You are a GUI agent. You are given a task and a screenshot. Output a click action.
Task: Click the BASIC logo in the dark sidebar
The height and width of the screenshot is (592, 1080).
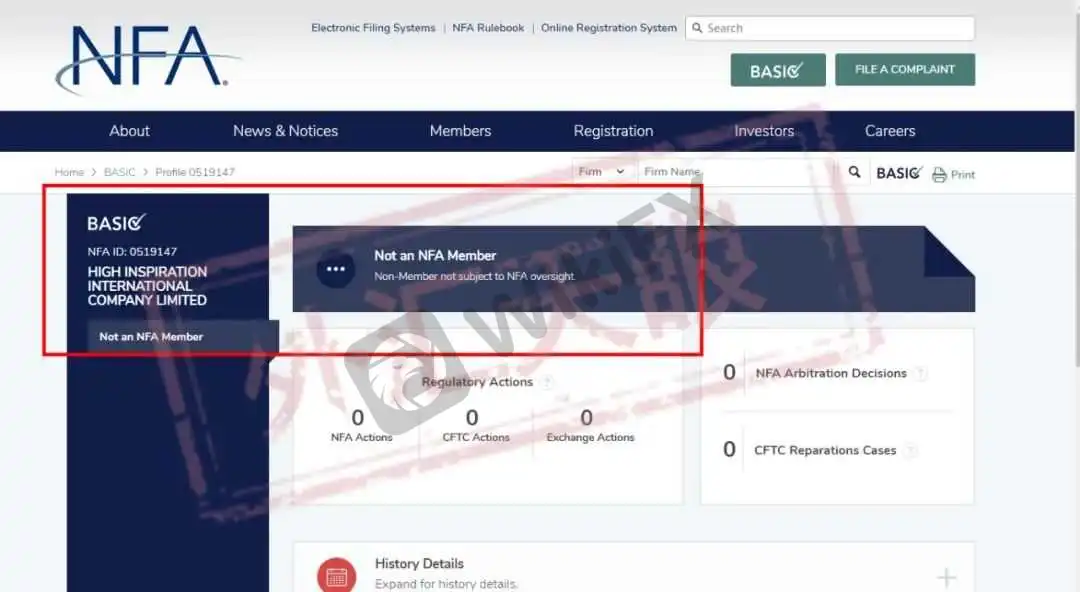[x=116, y=223]
